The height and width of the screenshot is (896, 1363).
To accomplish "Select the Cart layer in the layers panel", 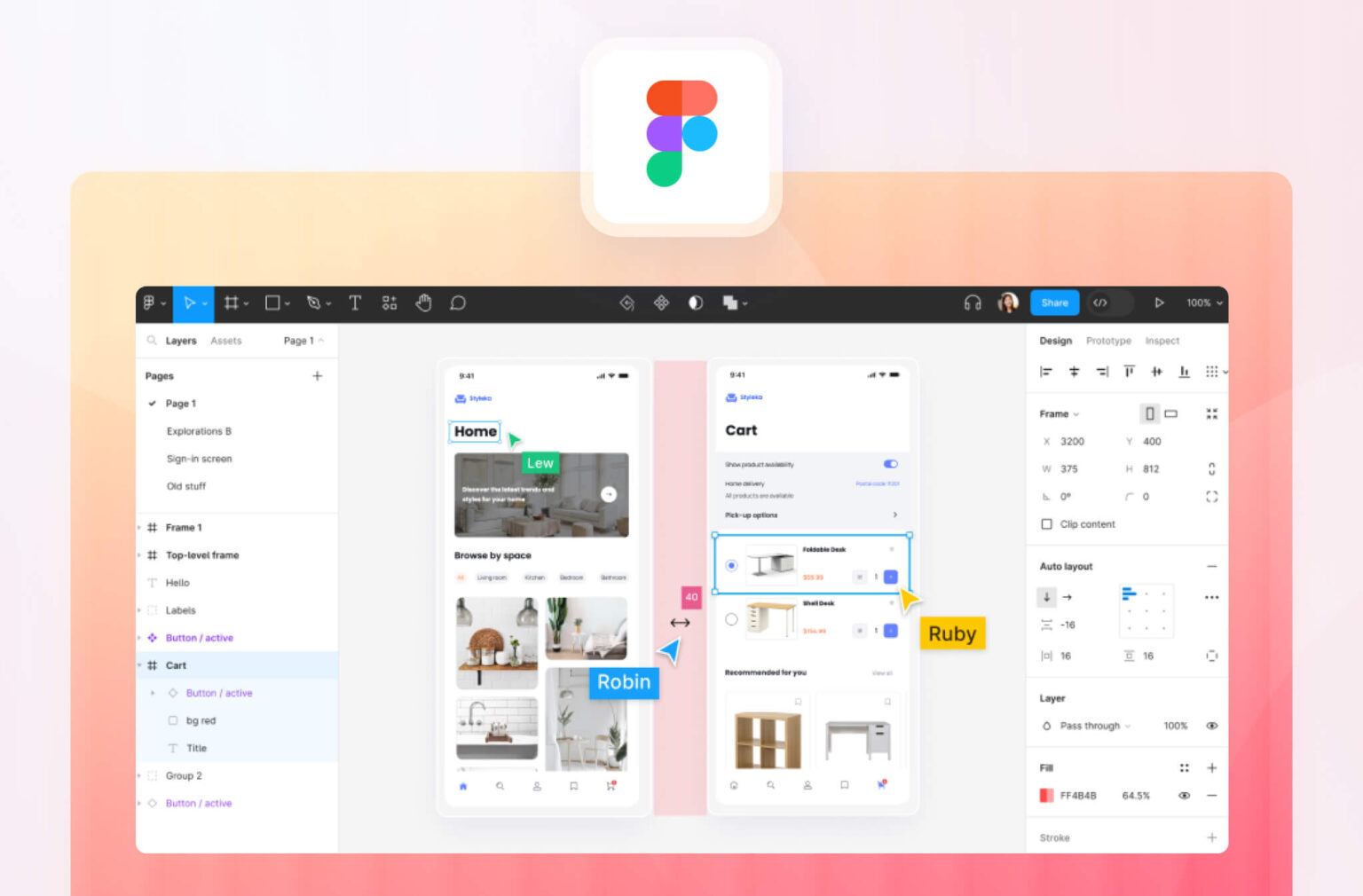I will coord(176,664).
